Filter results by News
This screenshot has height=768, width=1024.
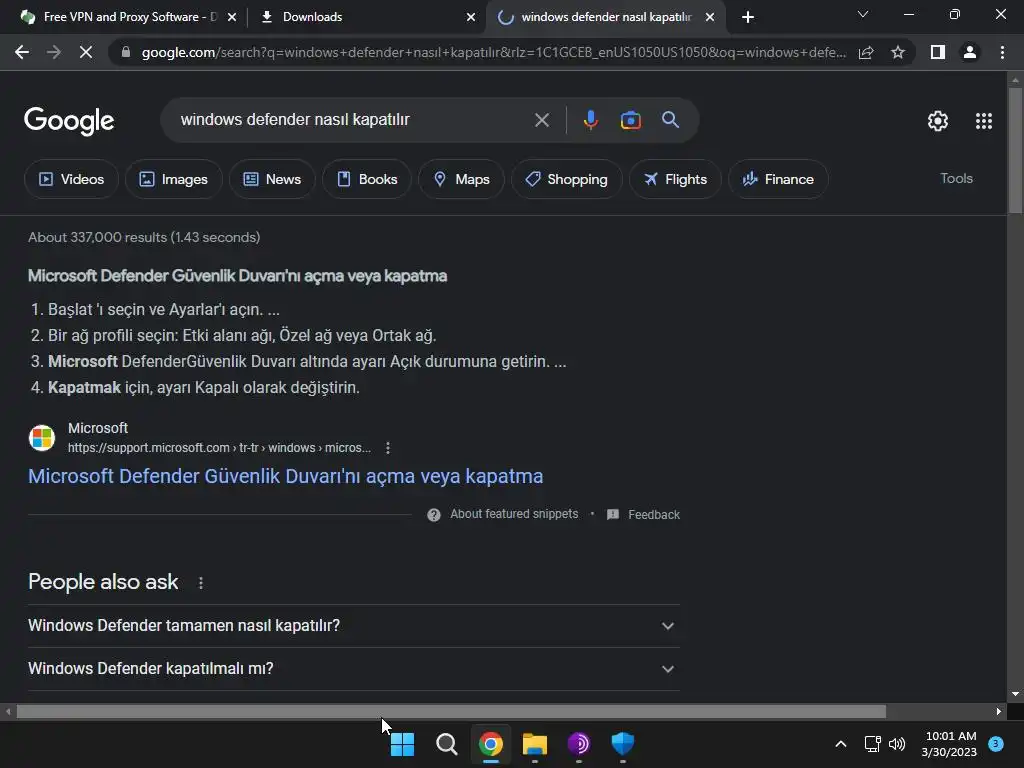click(x=272, y=179)
